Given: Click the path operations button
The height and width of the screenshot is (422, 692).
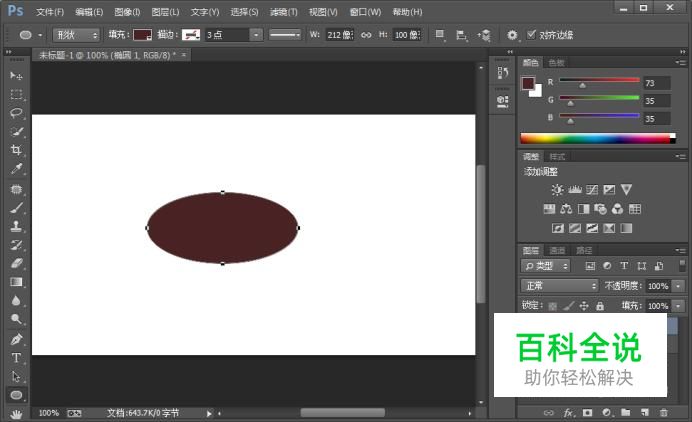Looking at the screenshot, I should click(440, 35).
